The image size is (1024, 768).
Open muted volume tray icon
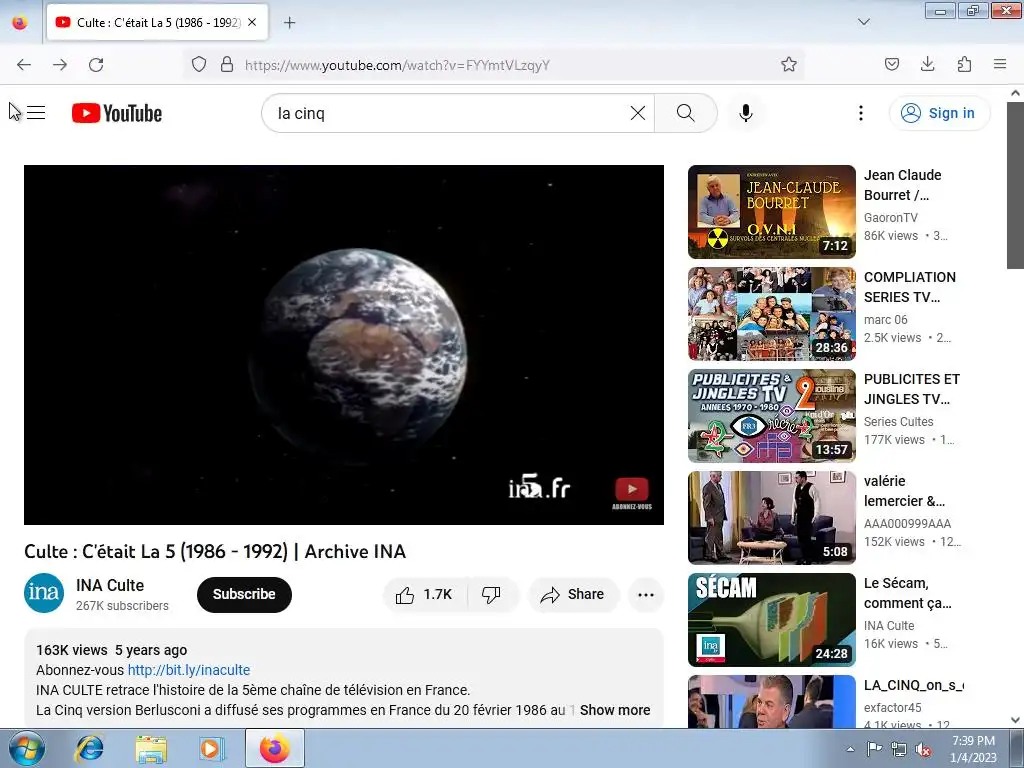[923, 749]
